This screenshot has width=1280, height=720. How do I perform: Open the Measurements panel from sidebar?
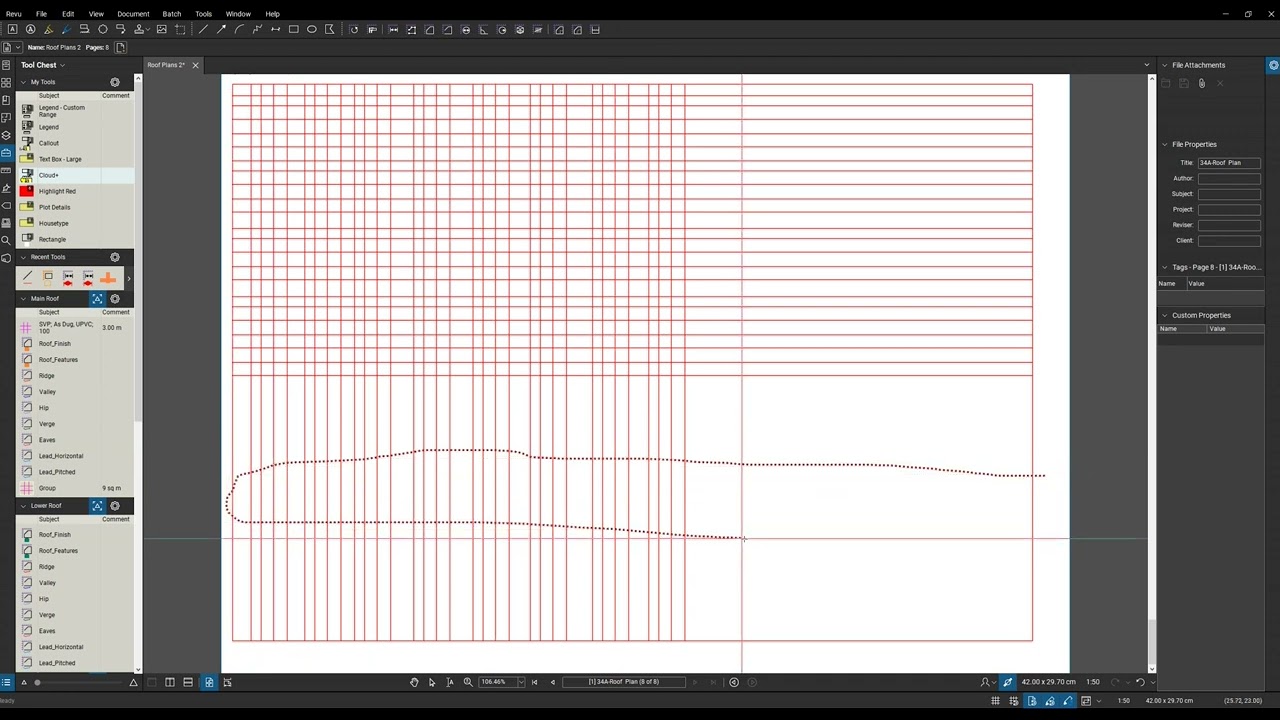coord(6,171)
